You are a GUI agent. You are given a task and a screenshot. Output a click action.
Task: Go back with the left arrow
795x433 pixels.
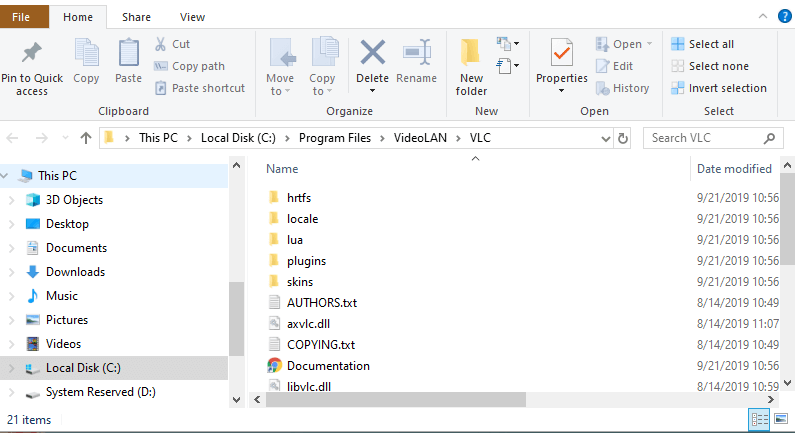click(13, 138)
